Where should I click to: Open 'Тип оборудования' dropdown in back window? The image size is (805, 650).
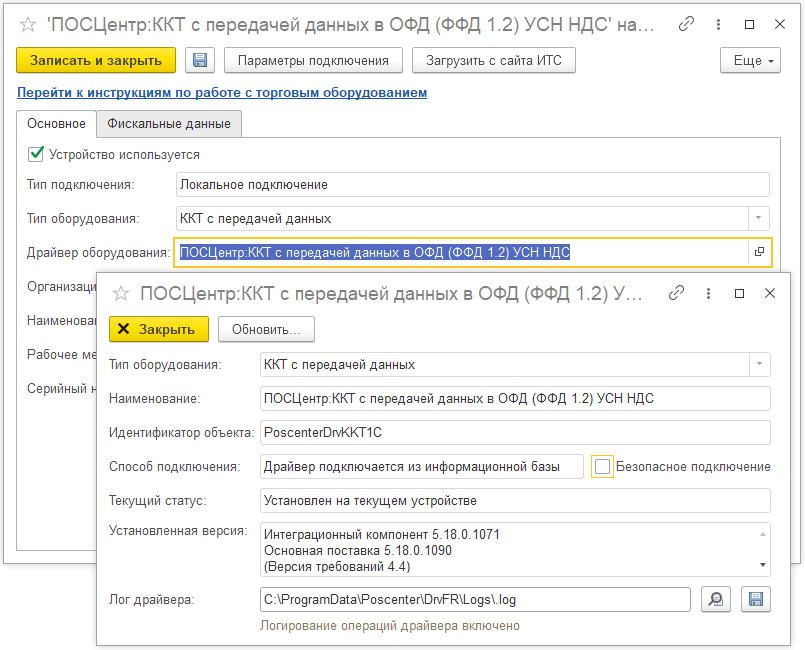(x=759, y=218)
